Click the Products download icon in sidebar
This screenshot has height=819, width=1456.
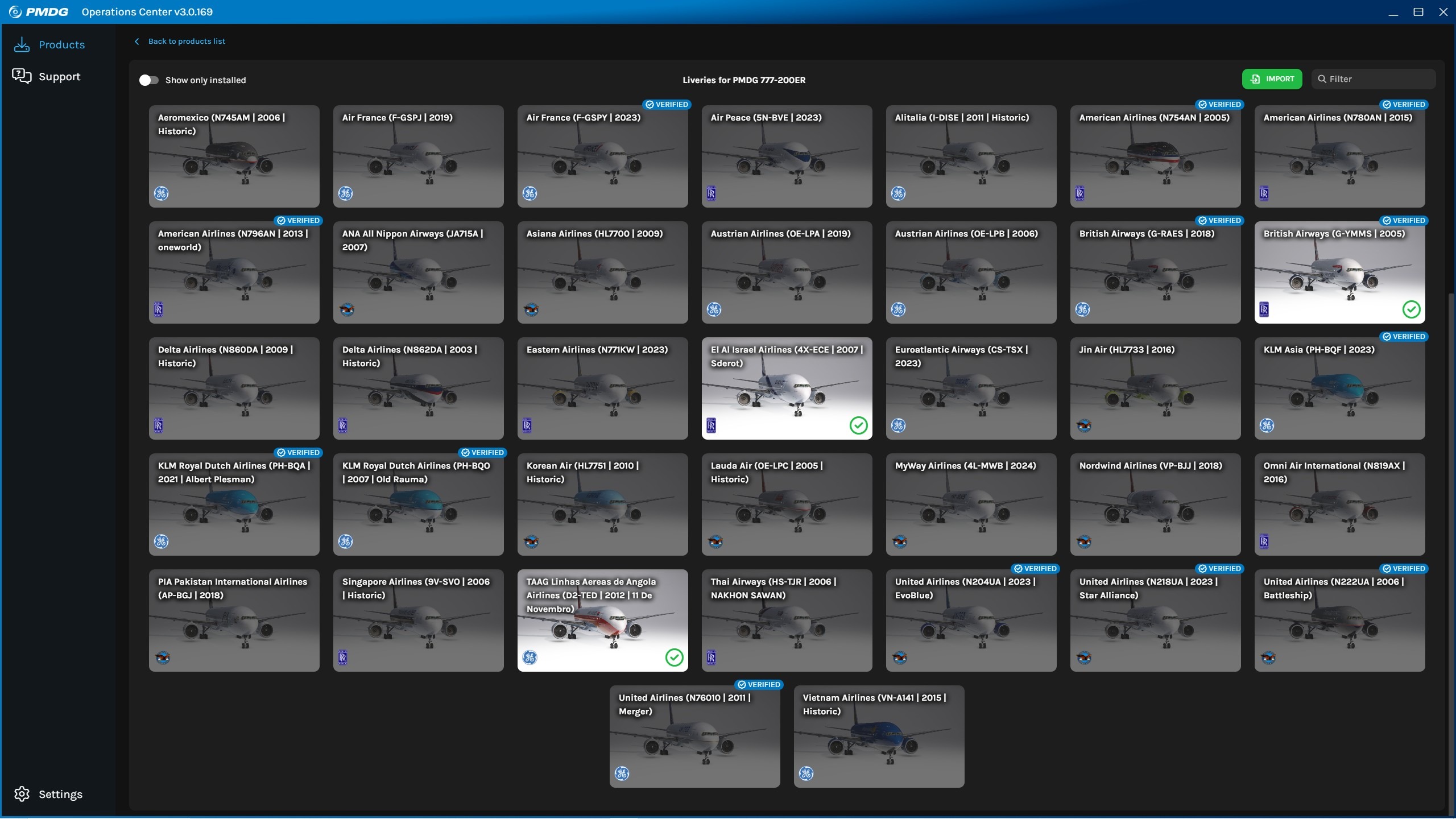[22, 44]
